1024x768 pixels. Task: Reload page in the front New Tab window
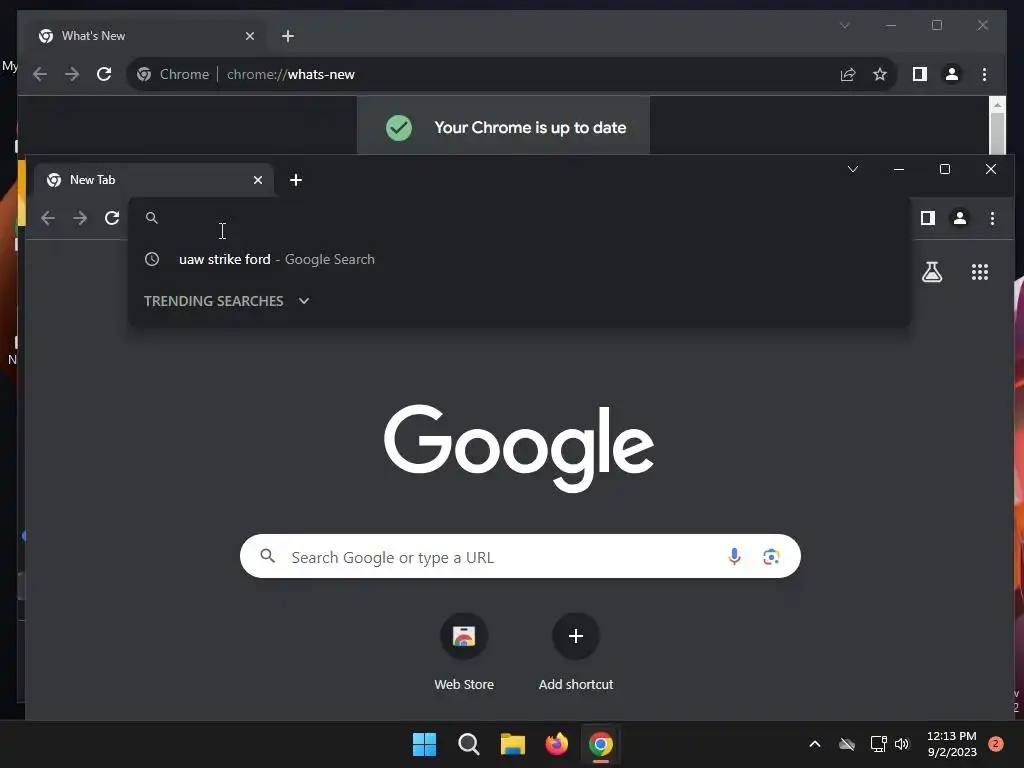[x=112, y=218]
